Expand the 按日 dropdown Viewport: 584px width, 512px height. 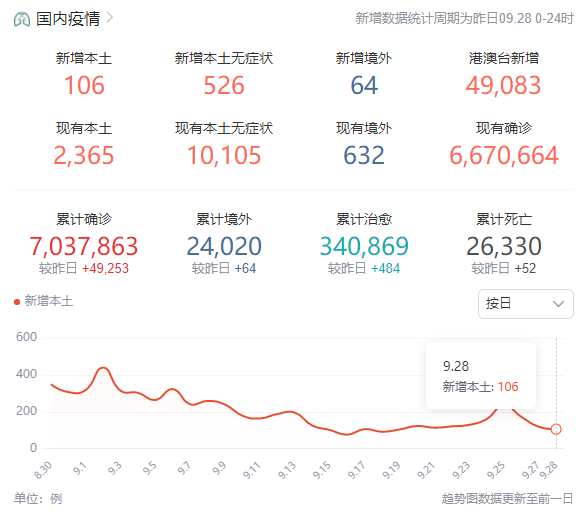tap(526, 304)
